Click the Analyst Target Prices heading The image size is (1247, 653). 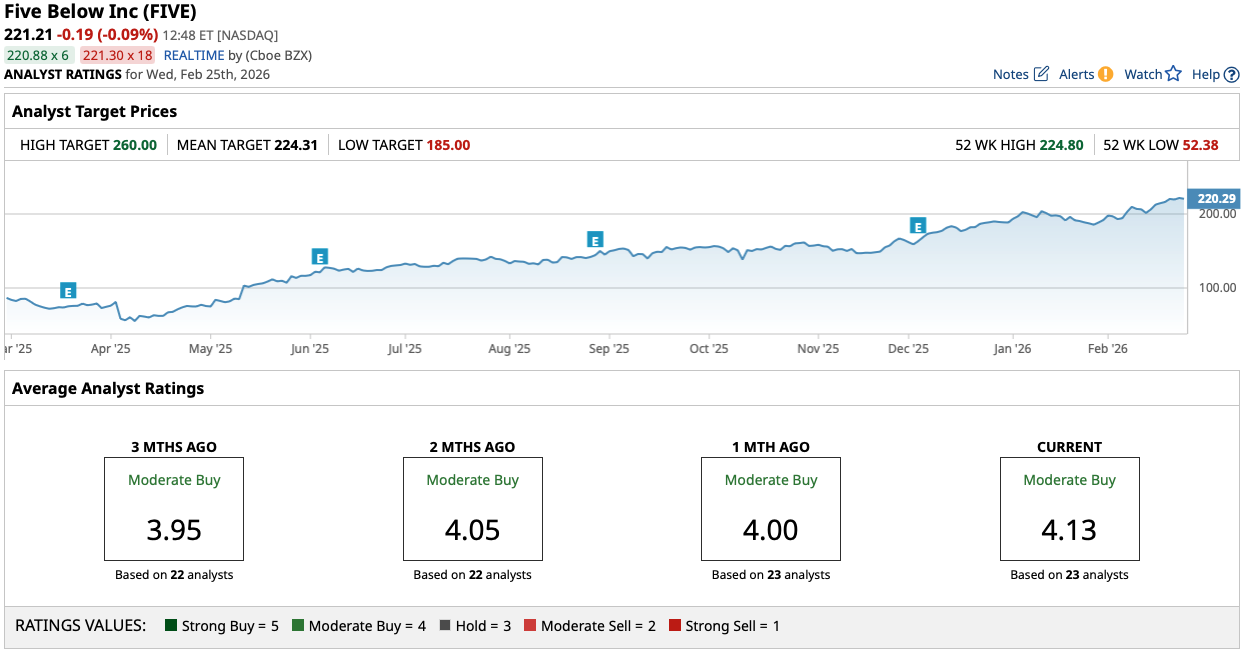point(94,112)
